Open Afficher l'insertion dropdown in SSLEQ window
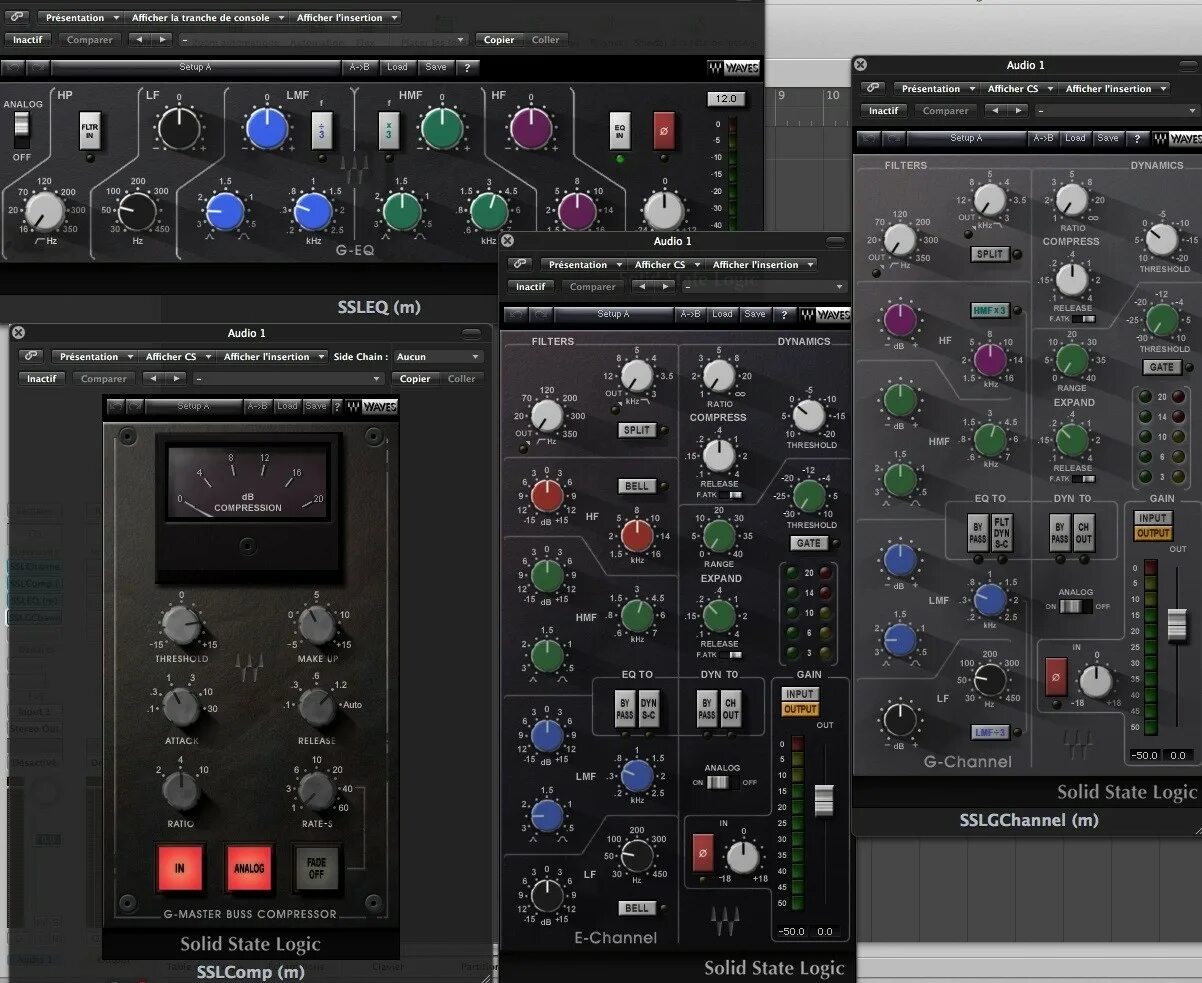 coord(346,17)
